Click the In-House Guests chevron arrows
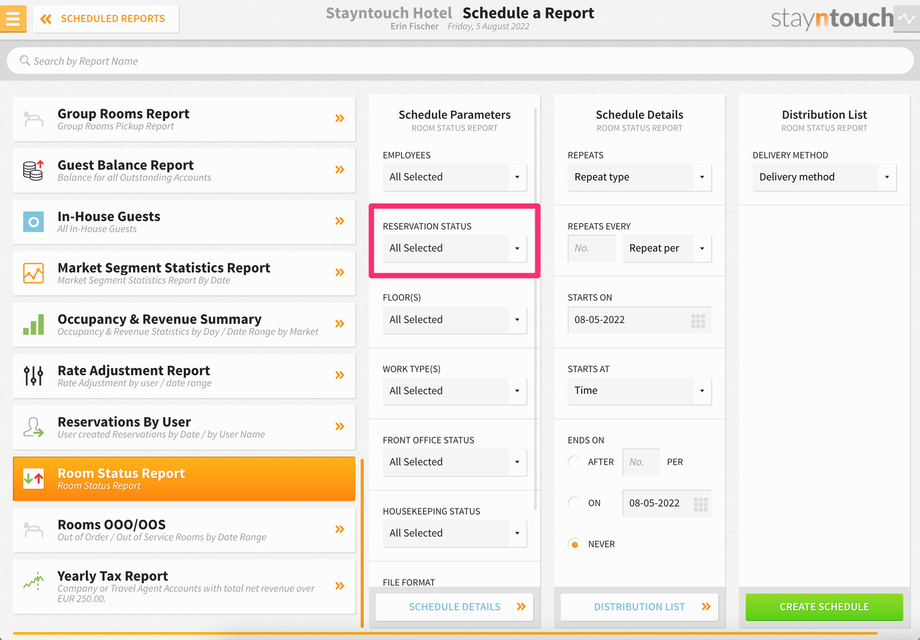The width and height of the screenshot is (920, 640). (340, 221)
